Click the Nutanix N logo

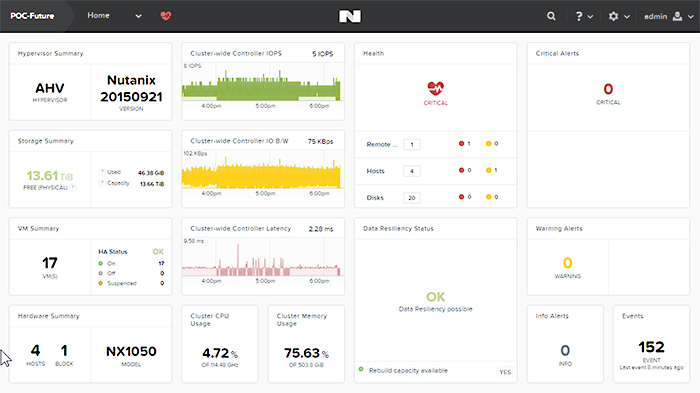tap(350, 17)
